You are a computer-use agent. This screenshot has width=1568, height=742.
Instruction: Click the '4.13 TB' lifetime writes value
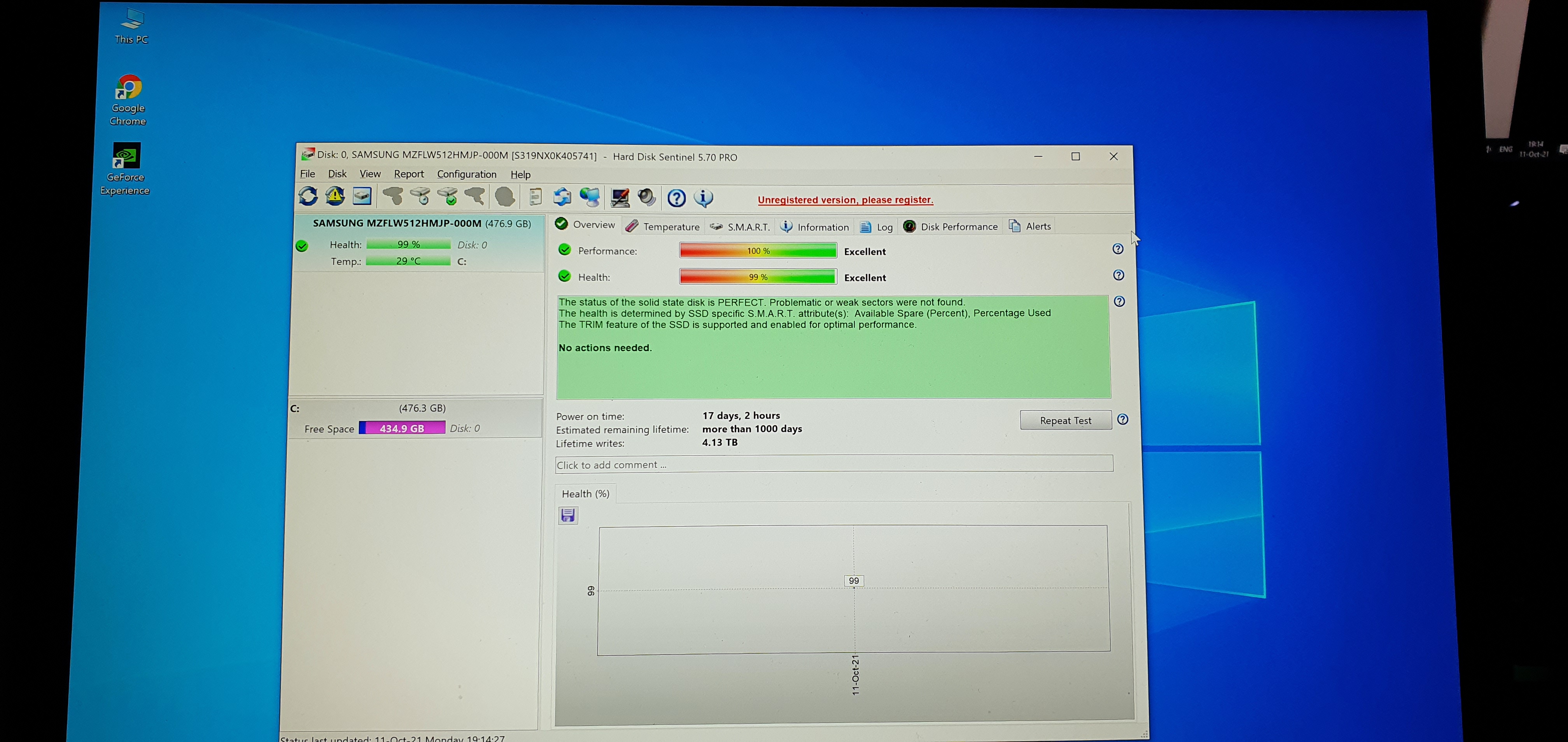pos(720,443)
